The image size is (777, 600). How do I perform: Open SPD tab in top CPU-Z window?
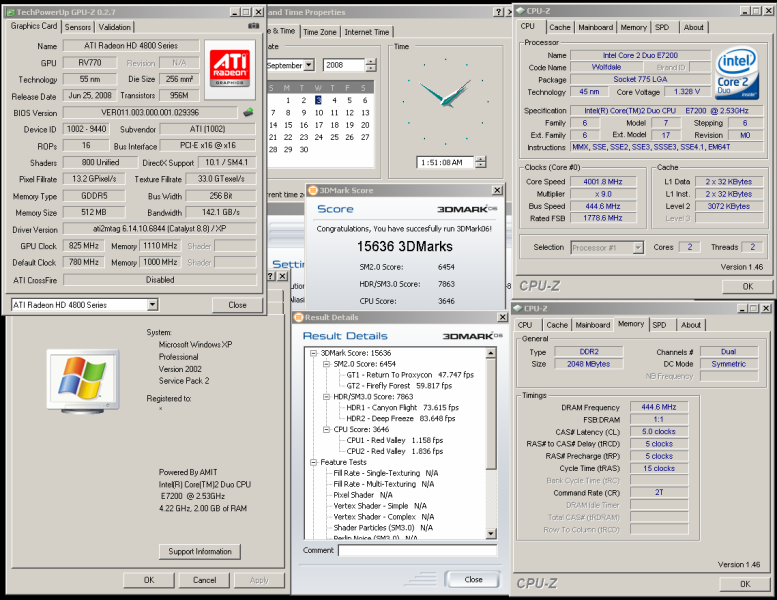[x=662, y=27]
